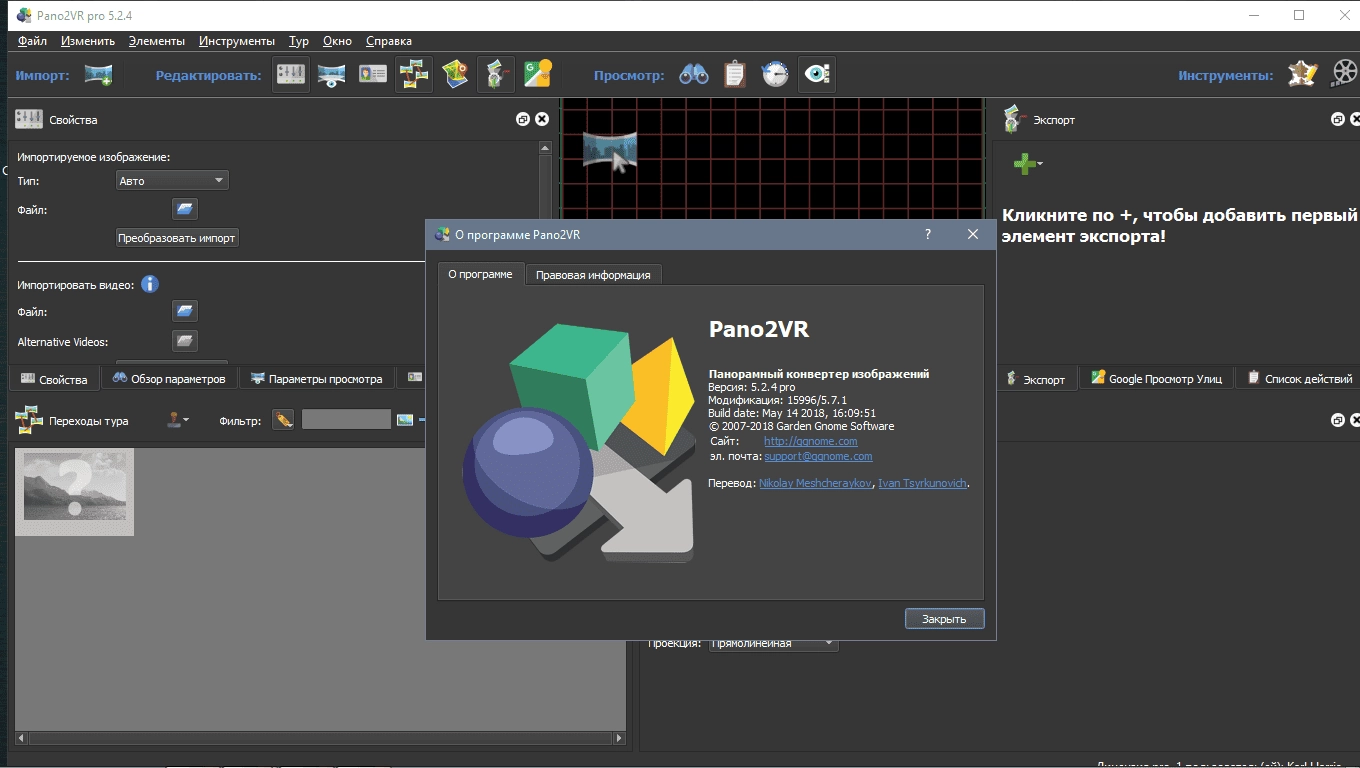This screenshot has height=768, width=1360.
Task: Open the skin editor tool icon
Action: click(x=1302, y=75)
